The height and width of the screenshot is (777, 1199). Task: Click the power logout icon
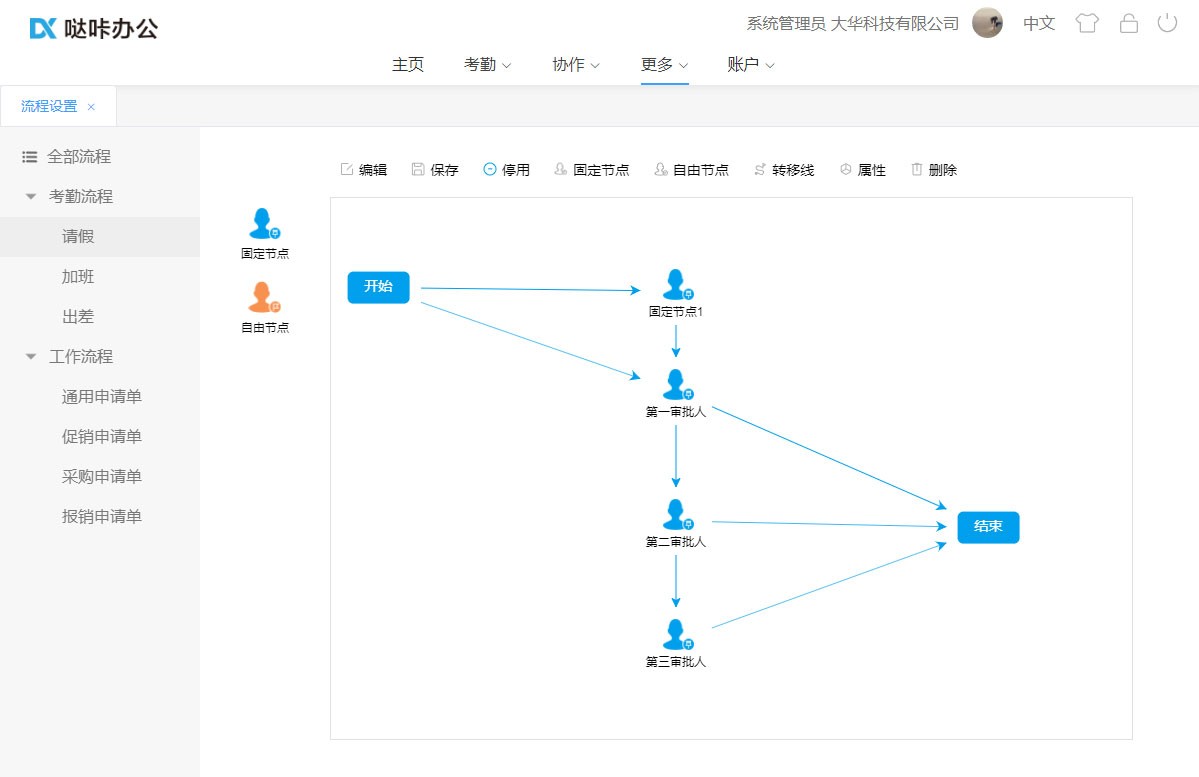(1167, 23)
